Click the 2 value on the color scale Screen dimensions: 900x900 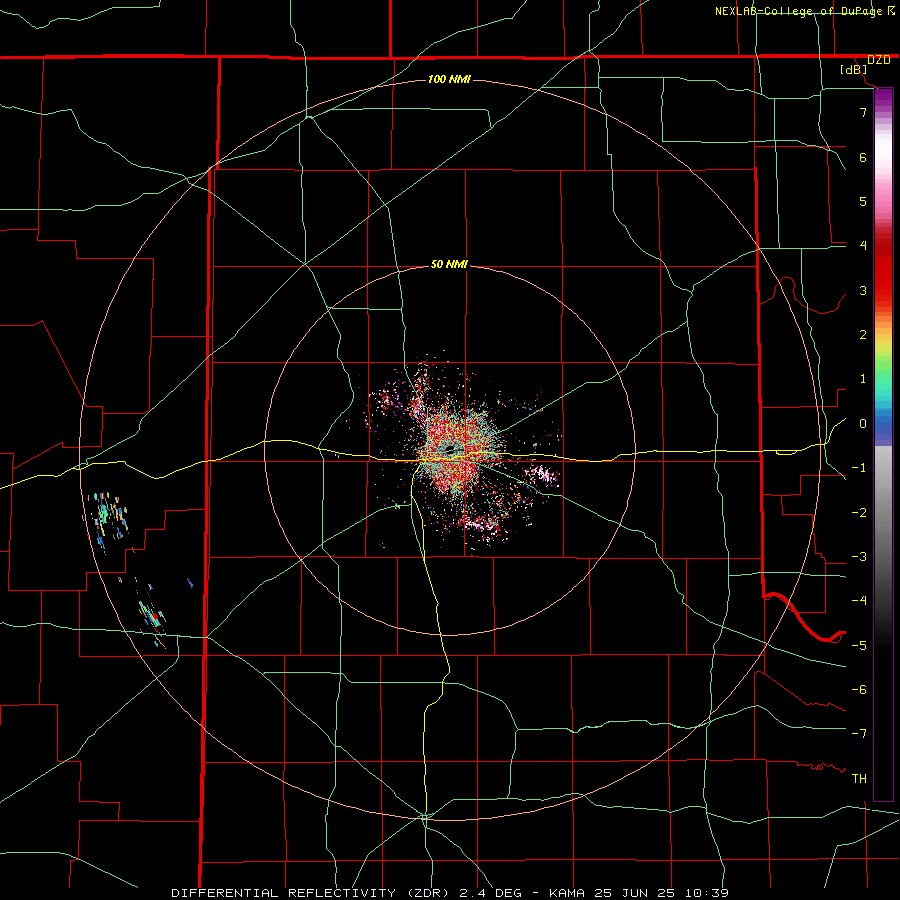point(863,335)
